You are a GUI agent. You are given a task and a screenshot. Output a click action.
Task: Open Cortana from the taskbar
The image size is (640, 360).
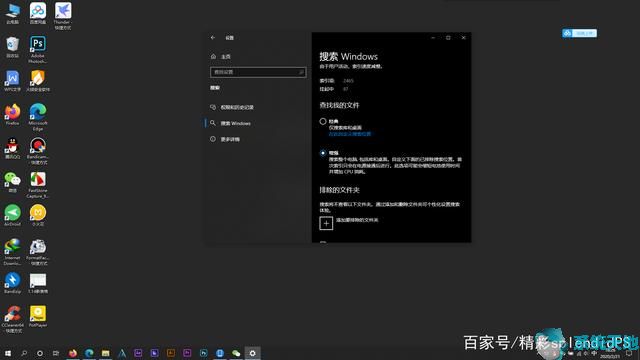(x=40, y=353)
